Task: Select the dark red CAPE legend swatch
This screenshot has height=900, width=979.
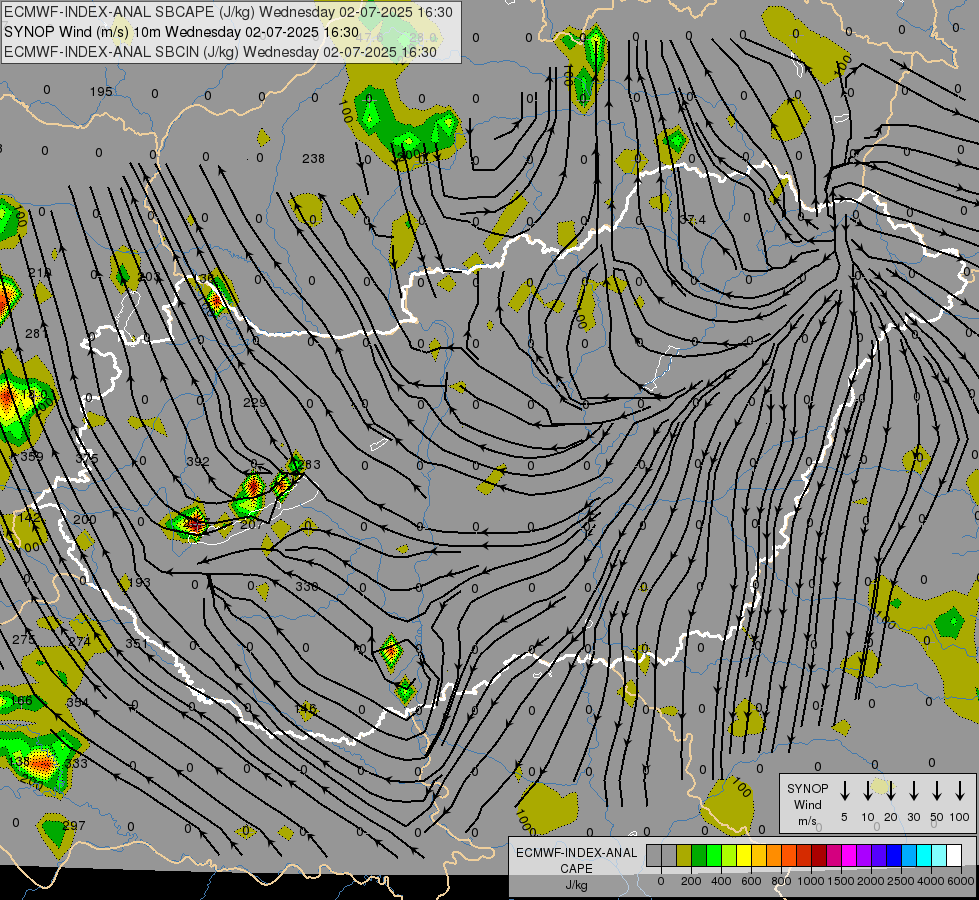Action: tap(819, 856)
